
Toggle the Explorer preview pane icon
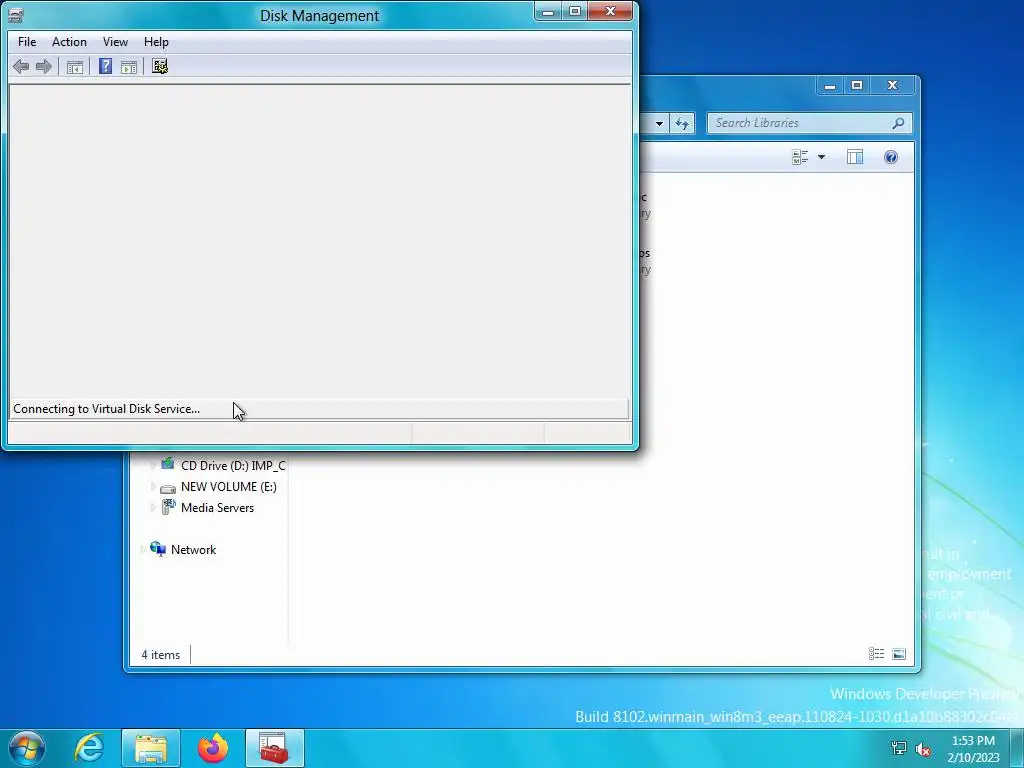click(855, 157)
